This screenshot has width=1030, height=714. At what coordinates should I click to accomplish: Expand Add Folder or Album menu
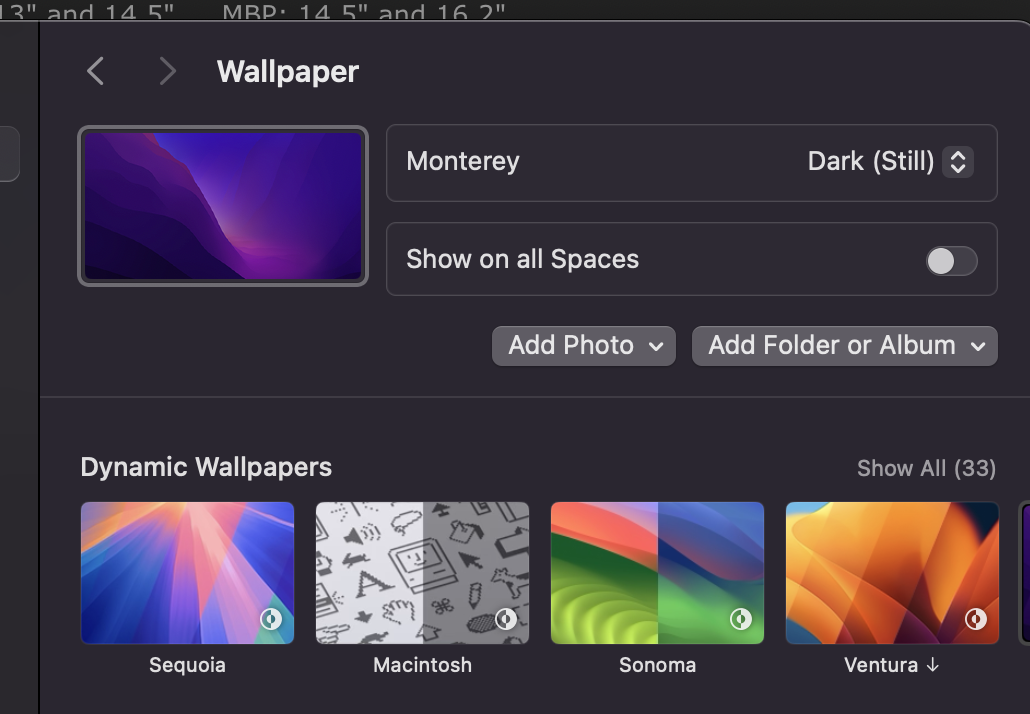pos(844,346)
